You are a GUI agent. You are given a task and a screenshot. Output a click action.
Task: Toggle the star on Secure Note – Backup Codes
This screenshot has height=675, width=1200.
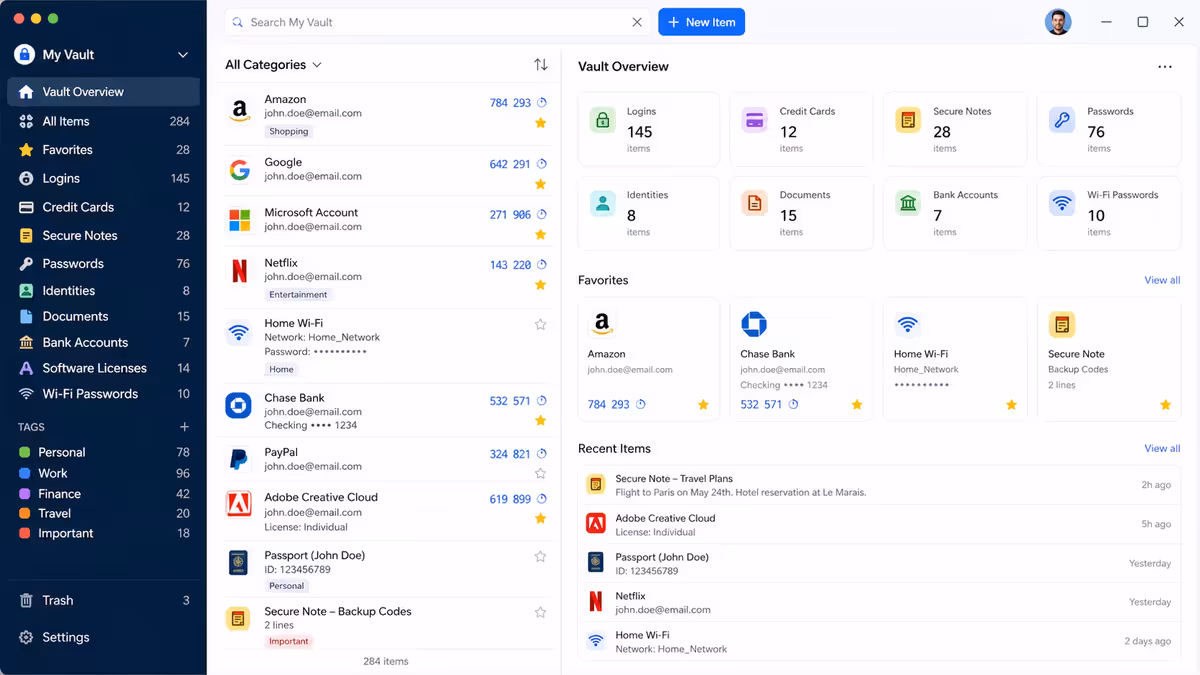[x=541, y=612]
